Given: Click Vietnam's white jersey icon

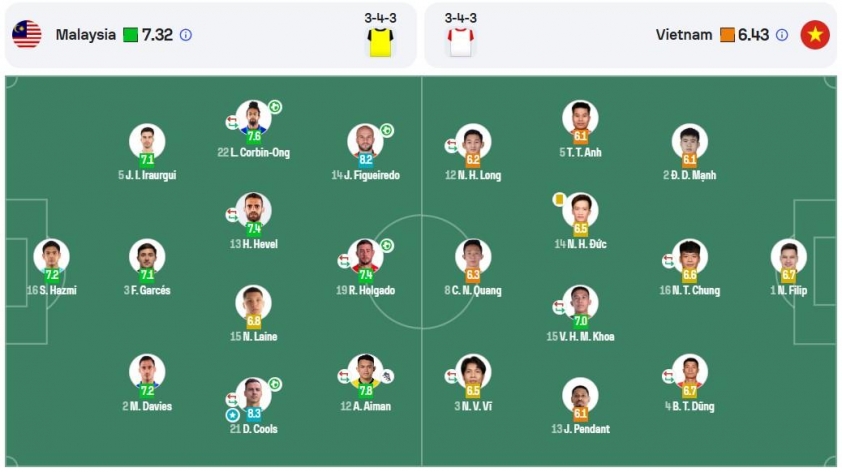Looking at the screenshot, I should click(x=460, y=41).
